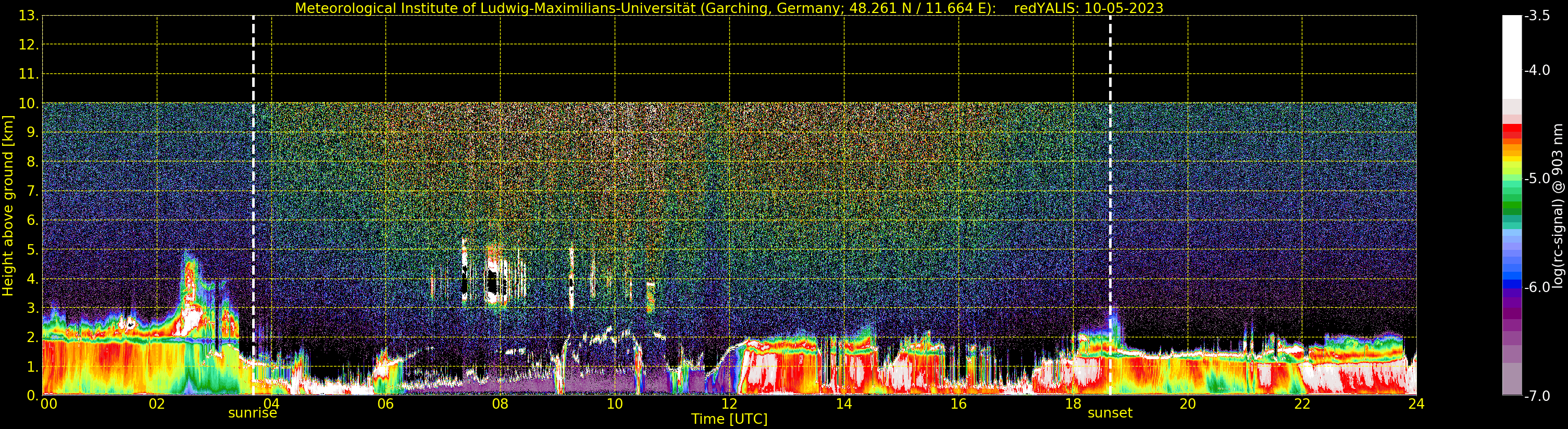This screenshot has height=429, width=1568.
Task: Click the '-5.0' colorbar label
Action: [x=1537, y=178]
